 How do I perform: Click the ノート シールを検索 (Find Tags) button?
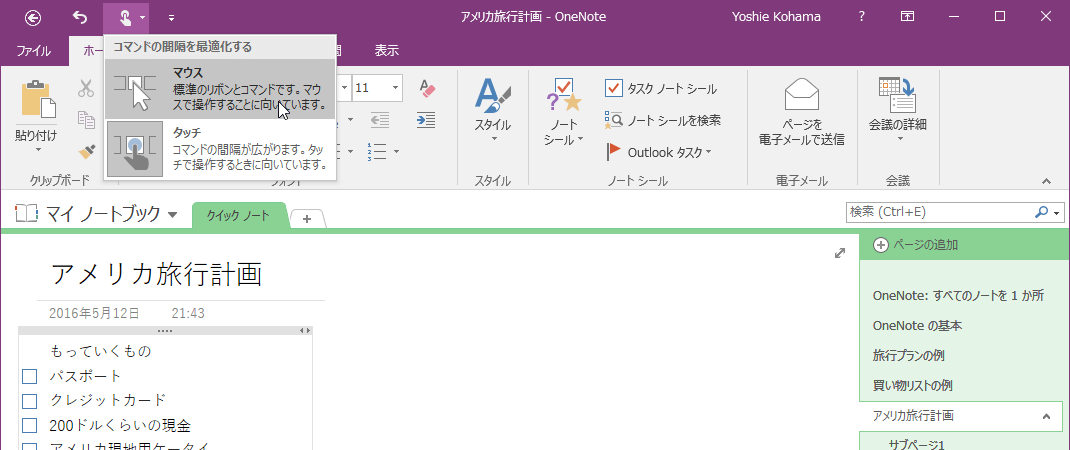(x=663, y=120)
